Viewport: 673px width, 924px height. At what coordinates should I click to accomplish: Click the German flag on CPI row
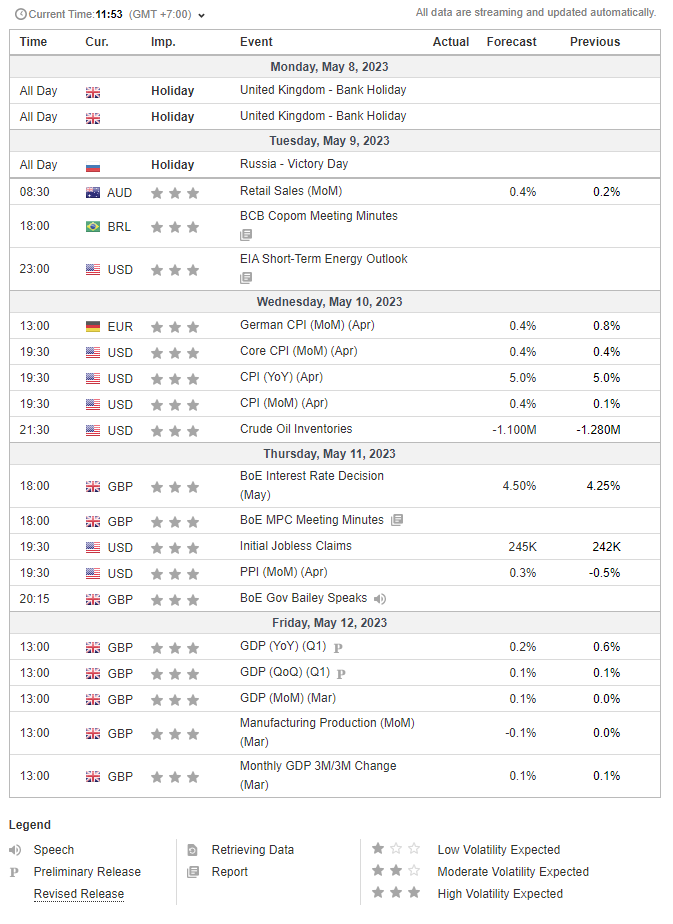coord(93,327)
